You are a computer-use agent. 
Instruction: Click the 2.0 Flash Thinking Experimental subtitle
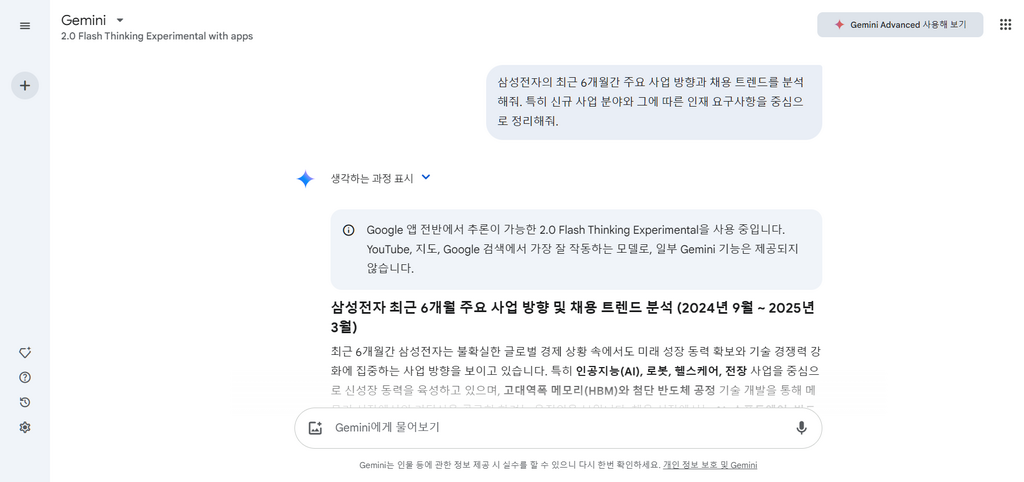pyautogui.click(x=157, y=37)
